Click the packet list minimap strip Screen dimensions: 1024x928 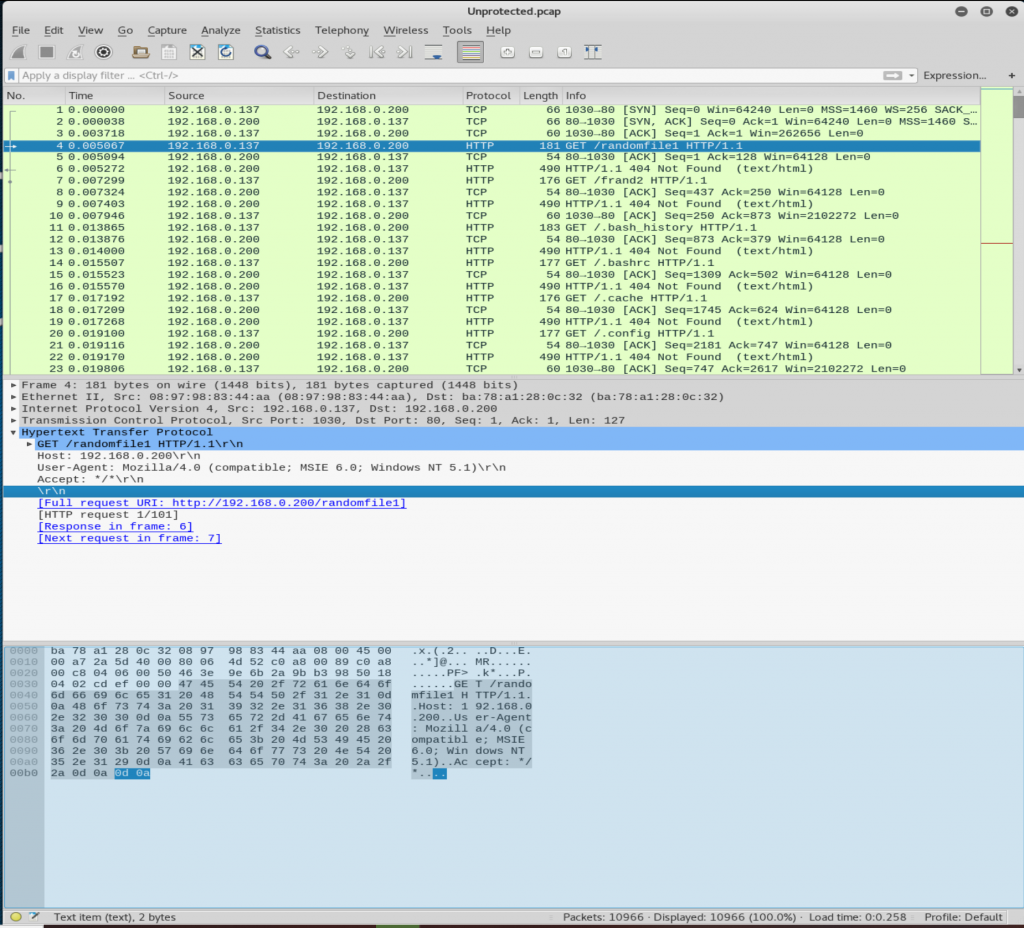click(997, 231)
